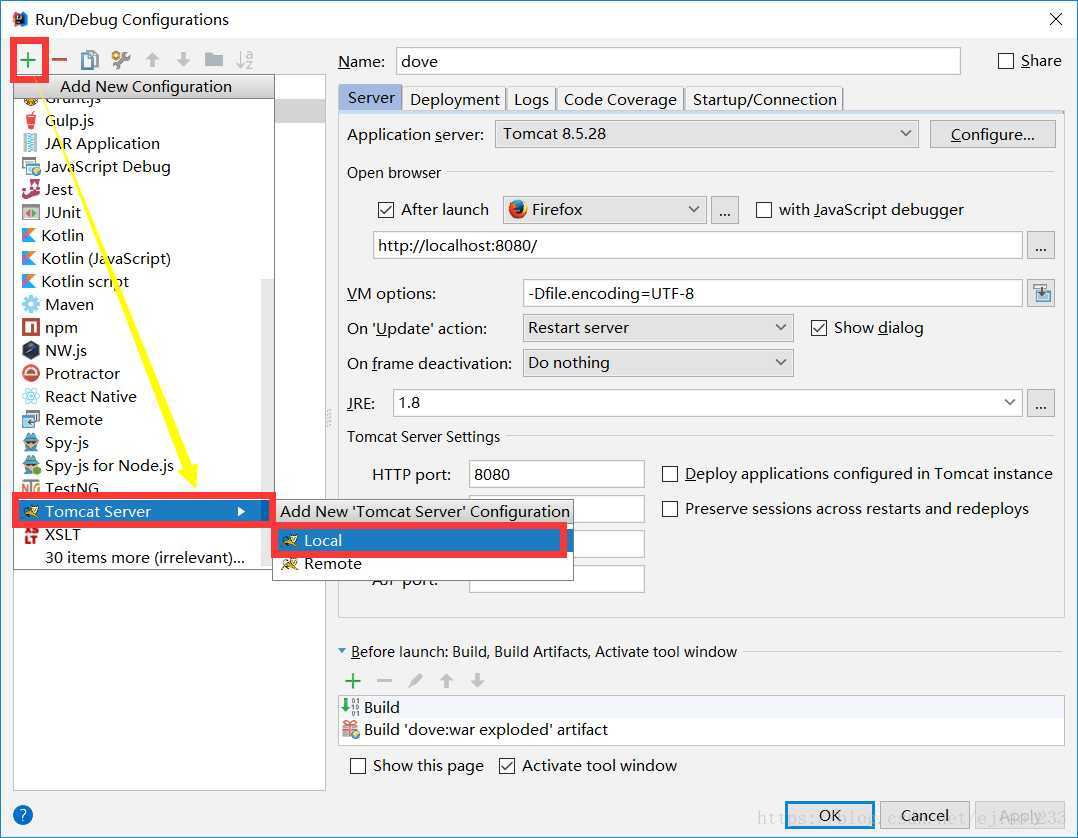Click the red minus Remove Configuration icon
The image size is (1078, 838).
coord(60,60)
